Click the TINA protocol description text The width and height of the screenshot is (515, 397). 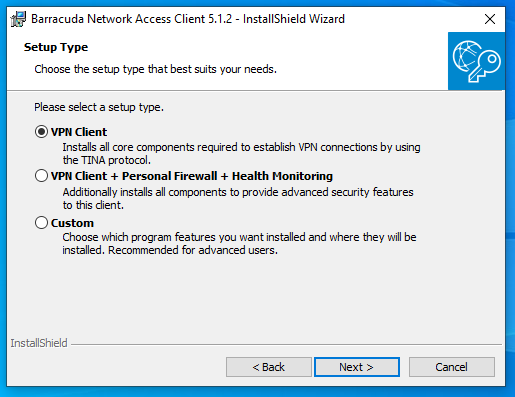tap(241, 154)
